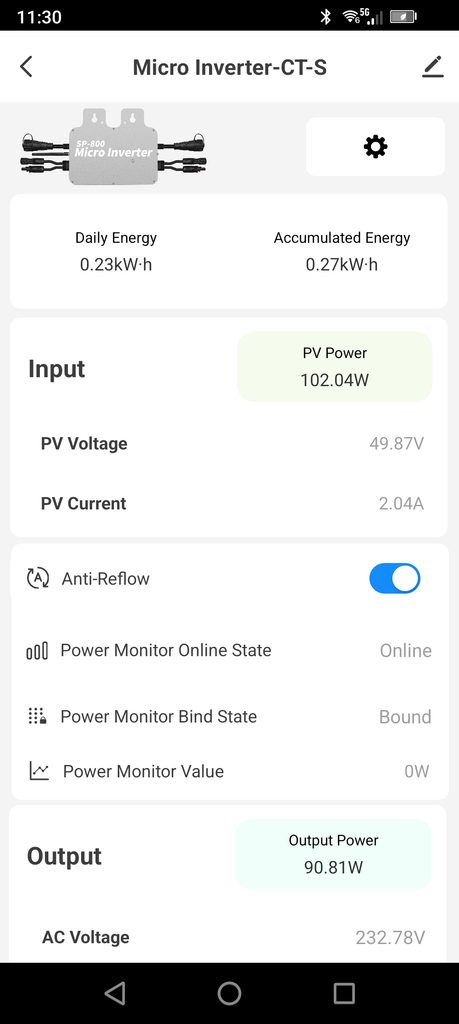Tap the Android home circle button
The height and width of the screenshot is (1024, 459).
point(229,993)
